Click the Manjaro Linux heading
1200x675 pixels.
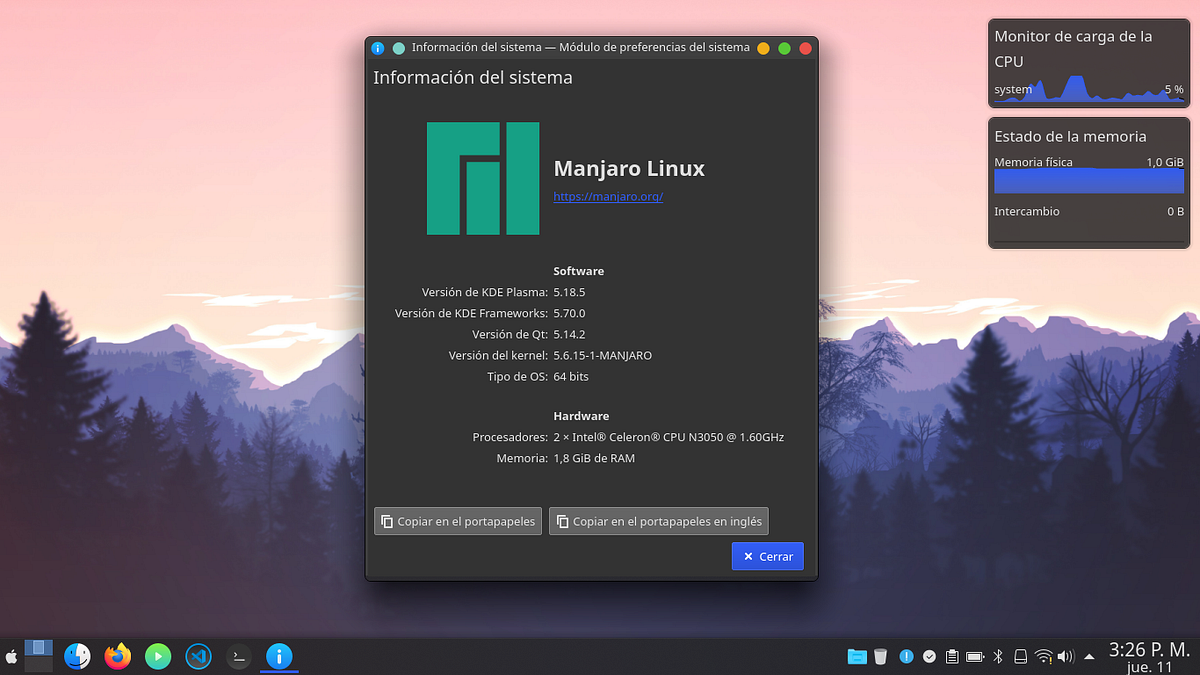click(629, 168)
